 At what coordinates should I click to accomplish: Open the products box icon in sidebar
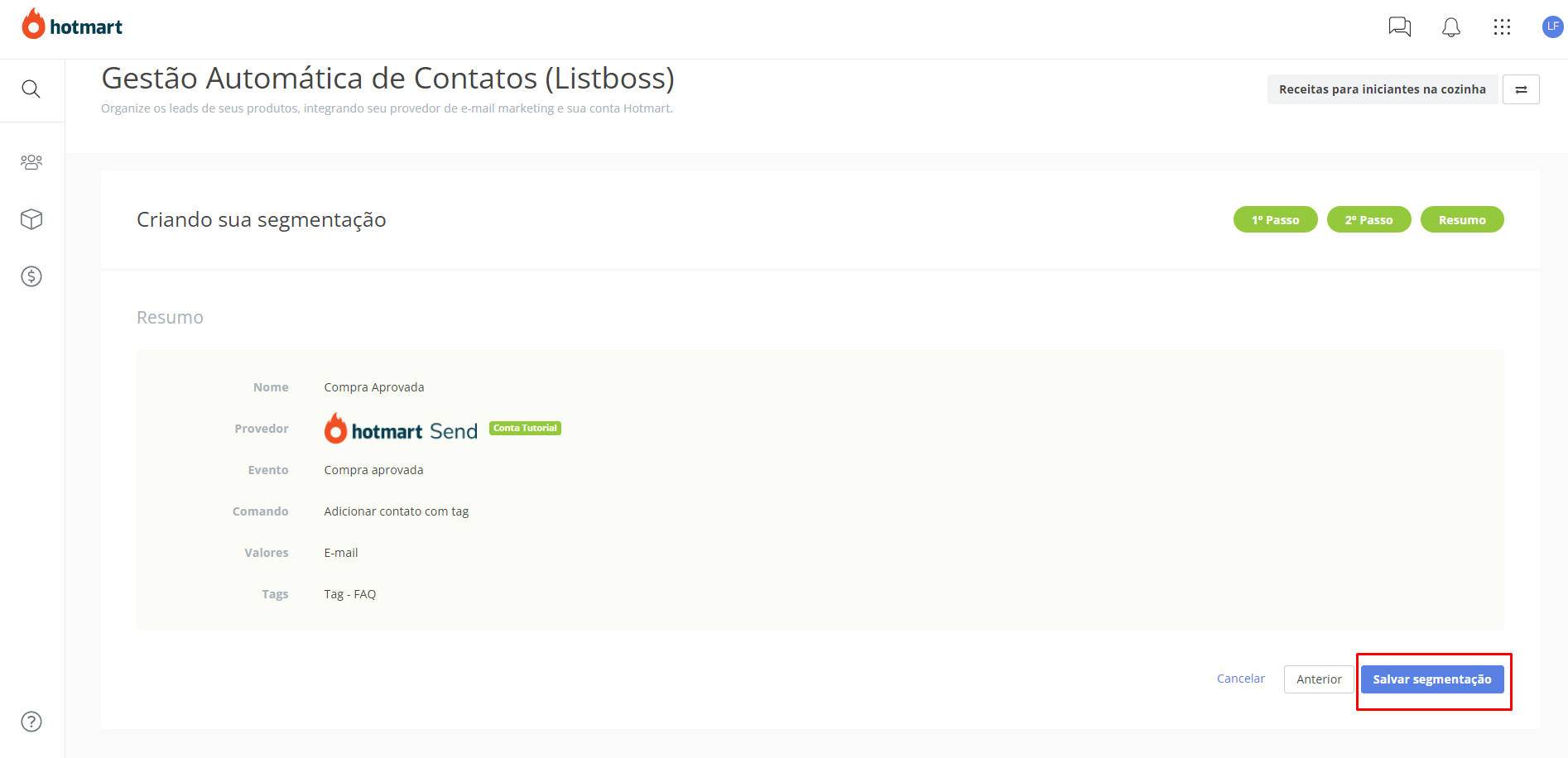pyautogui.click(x=31, y=219)
